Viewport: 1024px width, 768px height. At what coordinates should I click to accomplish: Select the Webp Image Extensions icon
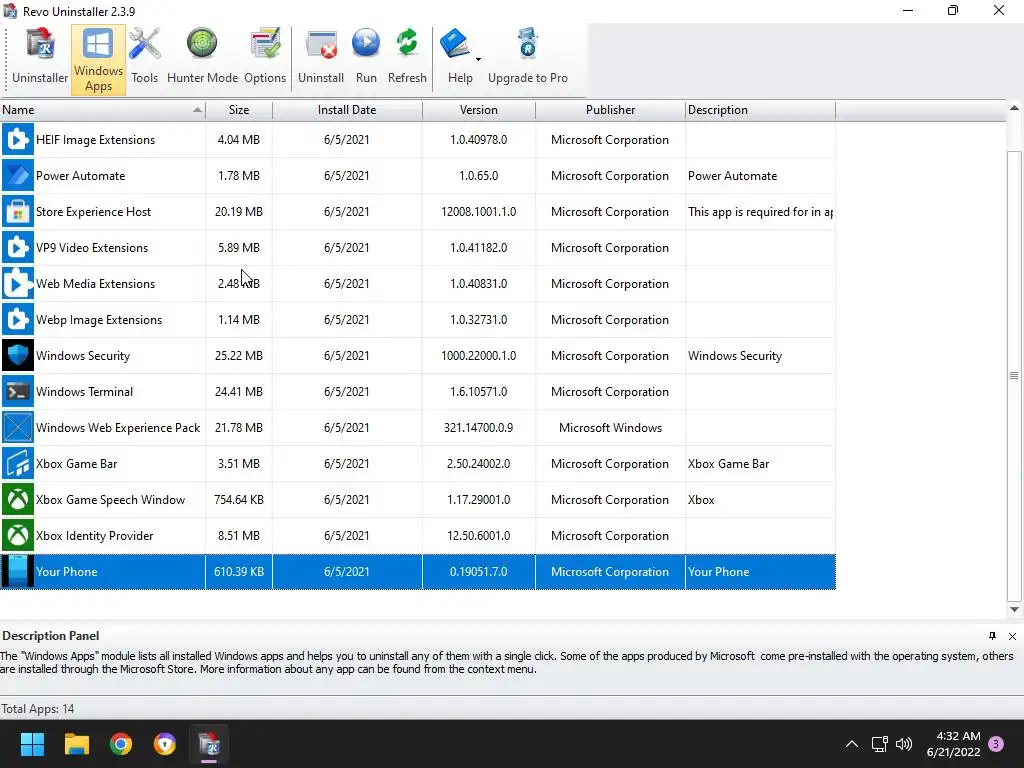point(18,319)
